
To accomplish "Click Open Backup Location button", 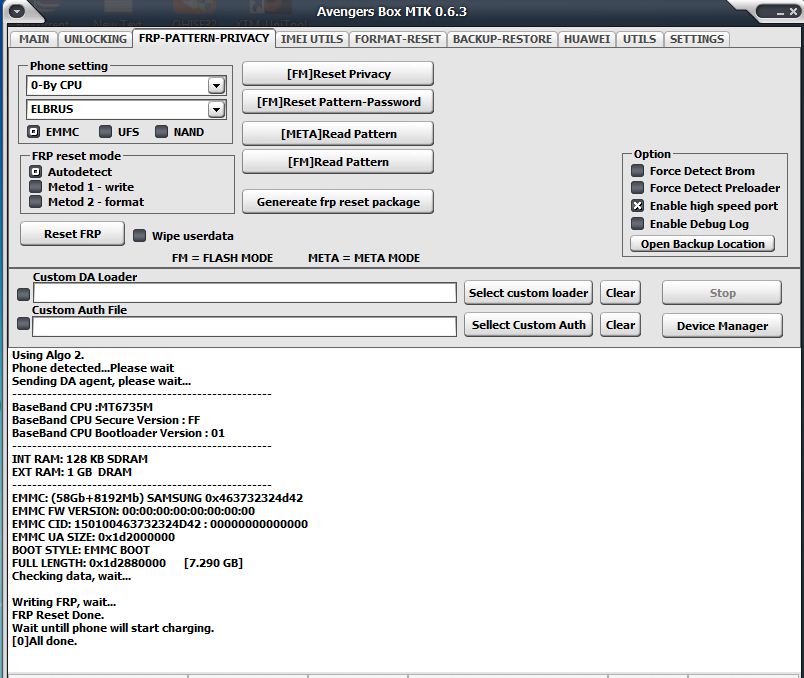I will (x=702, y=244).
